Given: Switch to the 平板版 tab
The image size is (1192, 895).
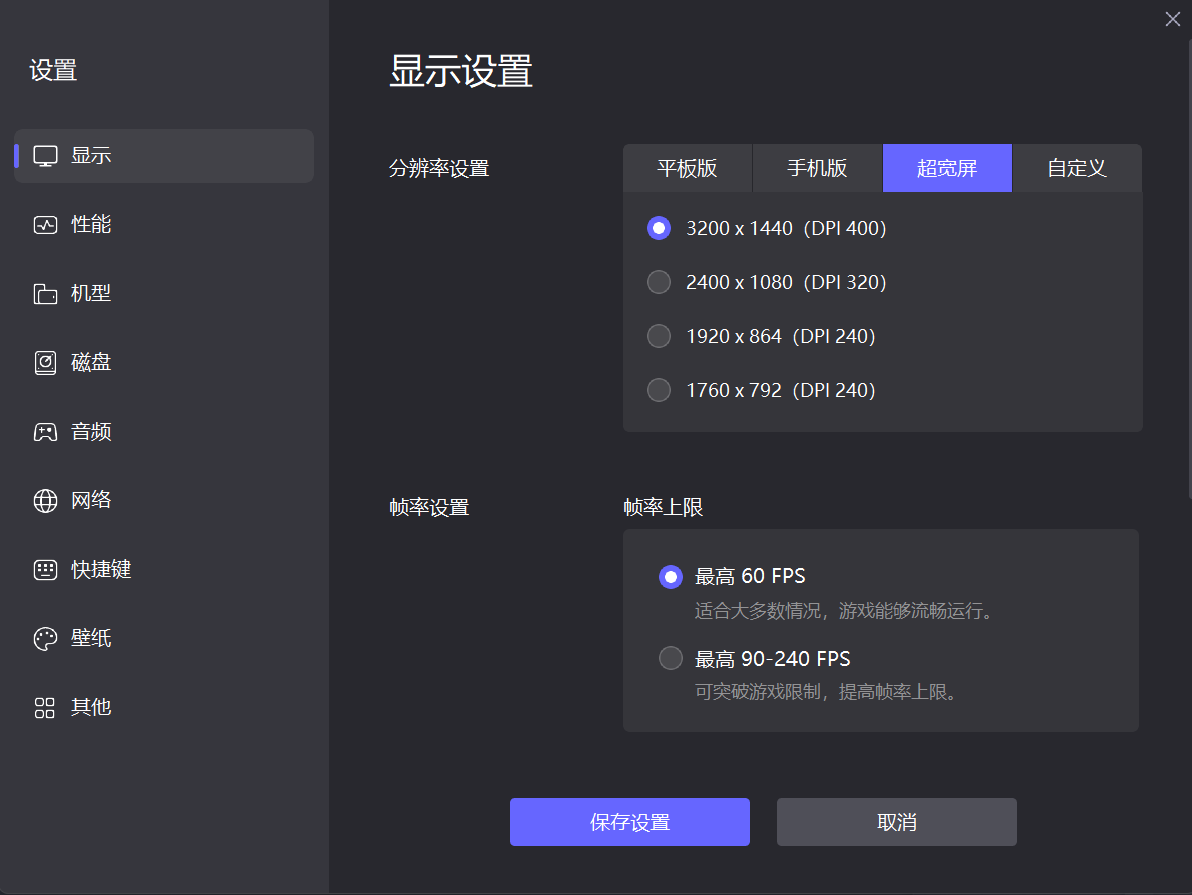Looking at the screenshot, I should pos(687,168).
